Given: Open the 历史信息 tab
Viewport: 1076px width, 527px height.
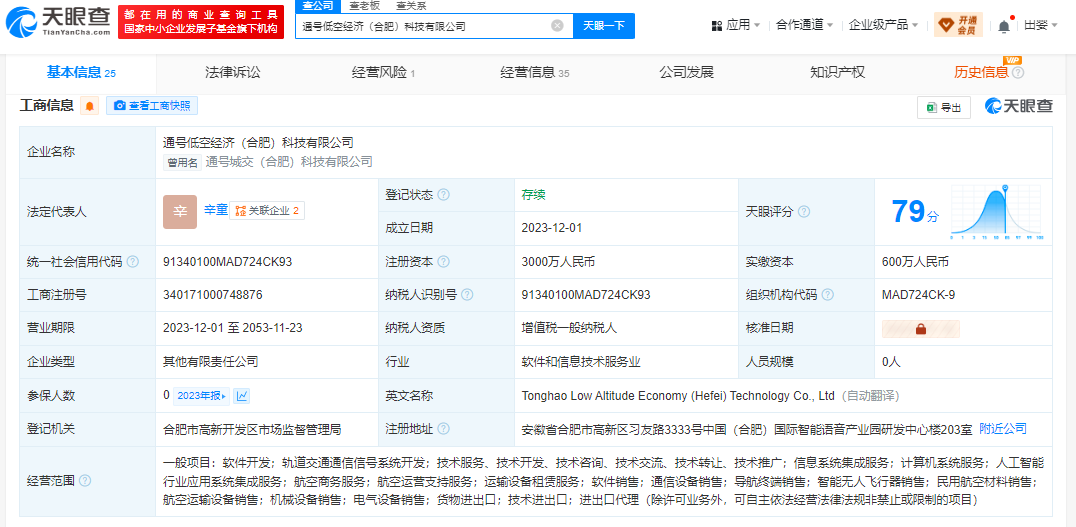Looking at the screenshot, I should tap(981, 73).
